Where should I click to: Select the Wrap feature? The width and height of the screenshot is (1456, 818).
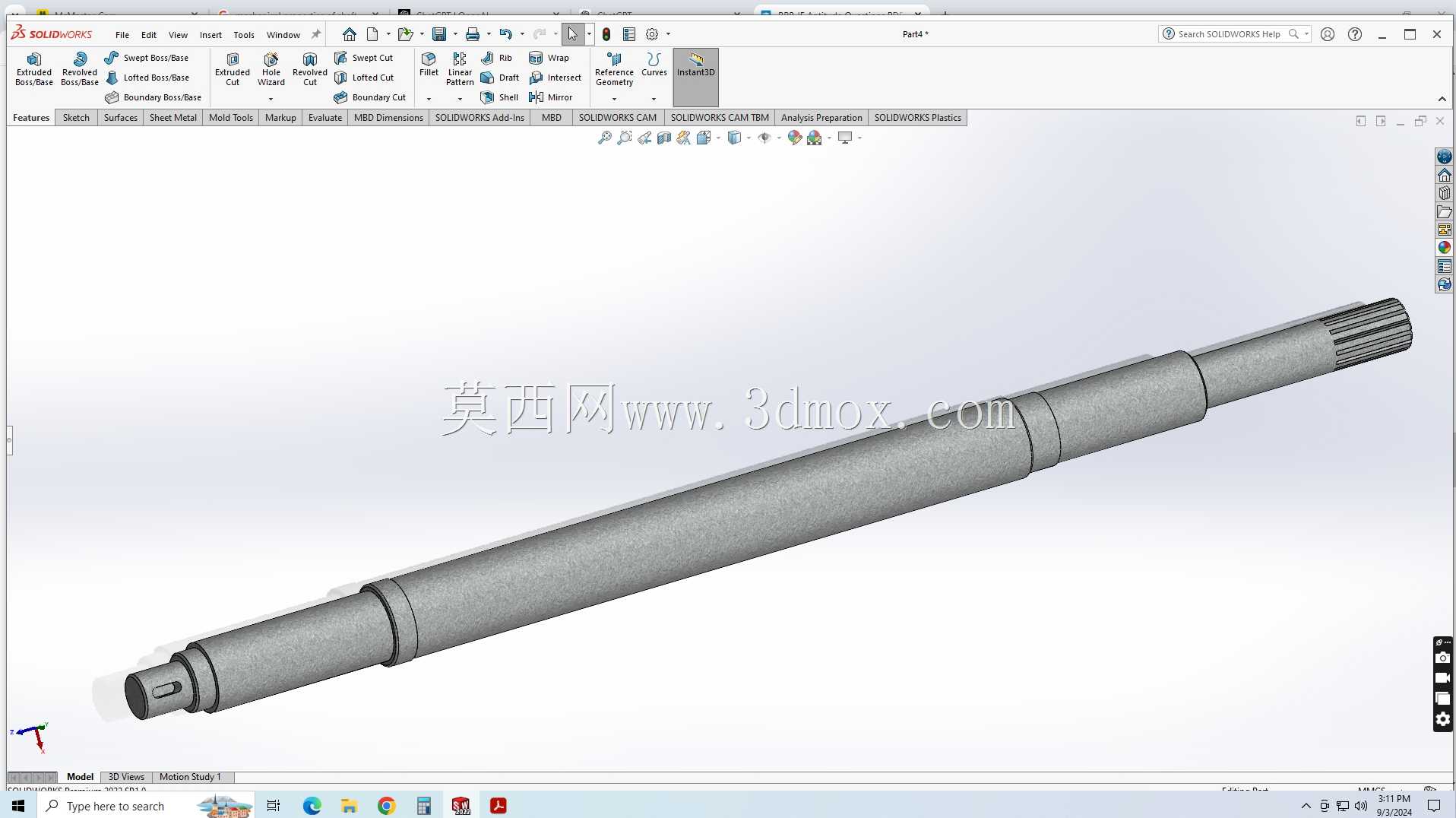coord(549,58)
